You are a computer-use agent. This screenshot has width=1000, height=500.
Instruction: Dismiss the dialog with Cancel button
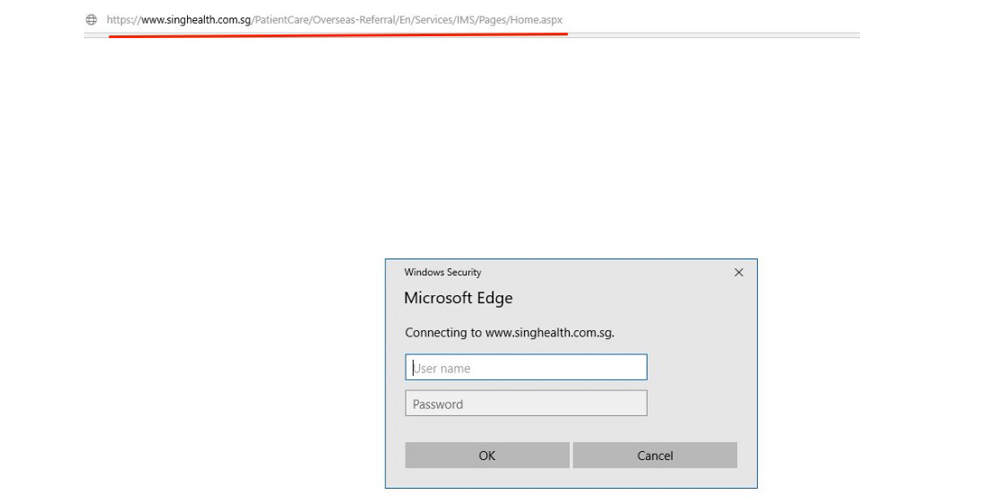pyautogui.click(x=655, y=455)
